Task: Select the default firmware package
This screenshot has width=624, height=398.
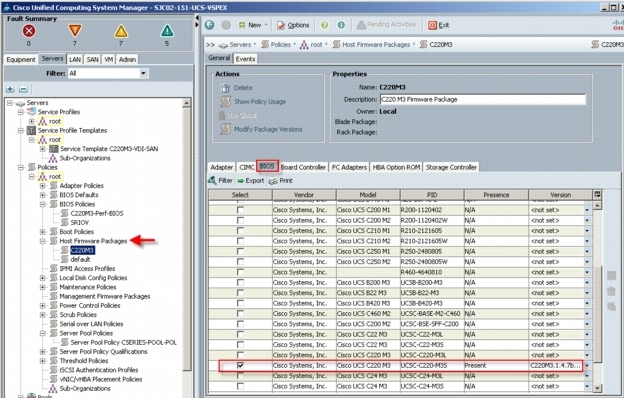Action: pyautogui.click(x=80, y=259)
